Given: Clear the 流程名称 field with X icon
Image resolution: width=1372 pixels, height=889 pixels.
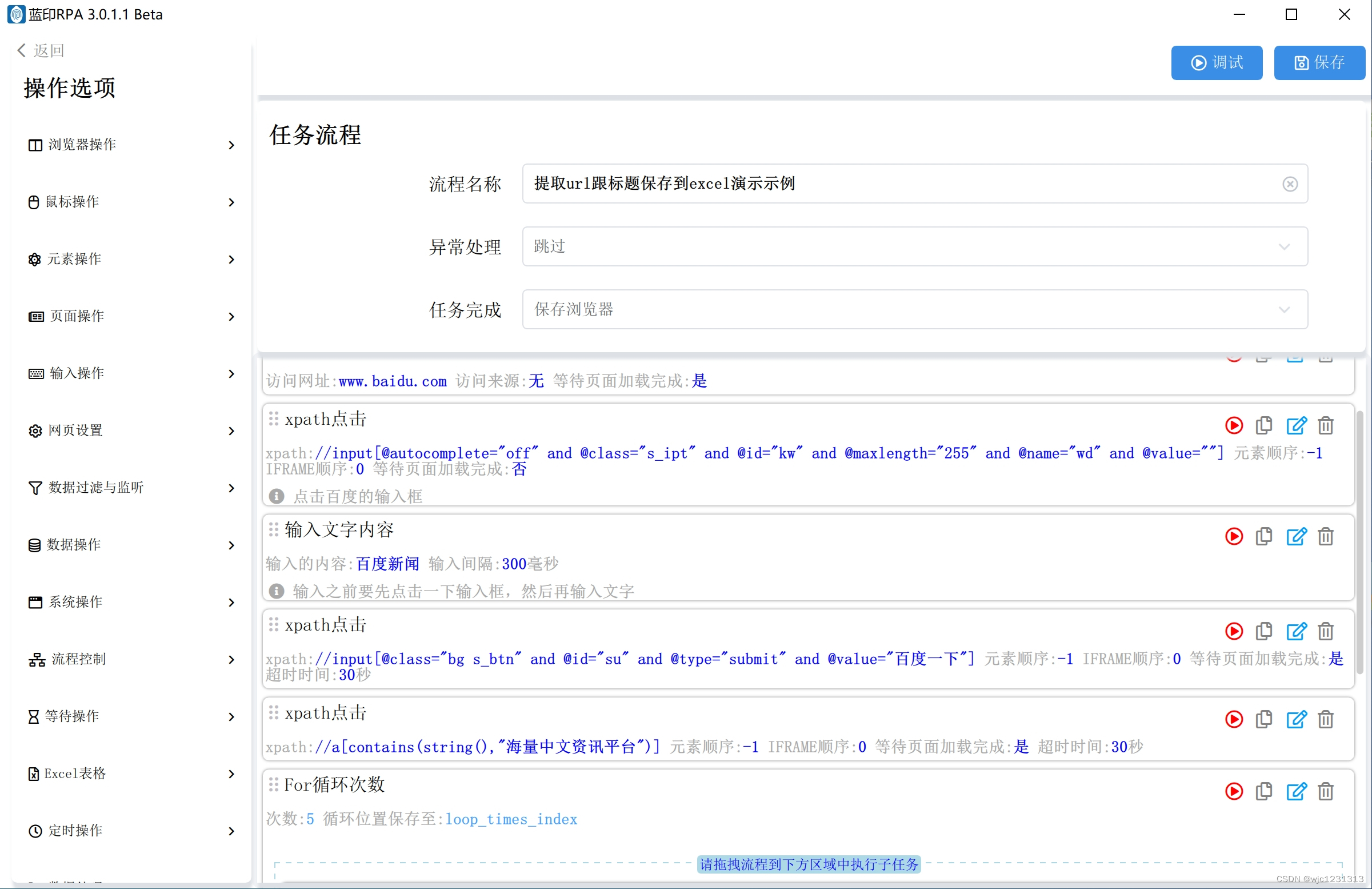Looking at the screenshot, I should 1290,184.
